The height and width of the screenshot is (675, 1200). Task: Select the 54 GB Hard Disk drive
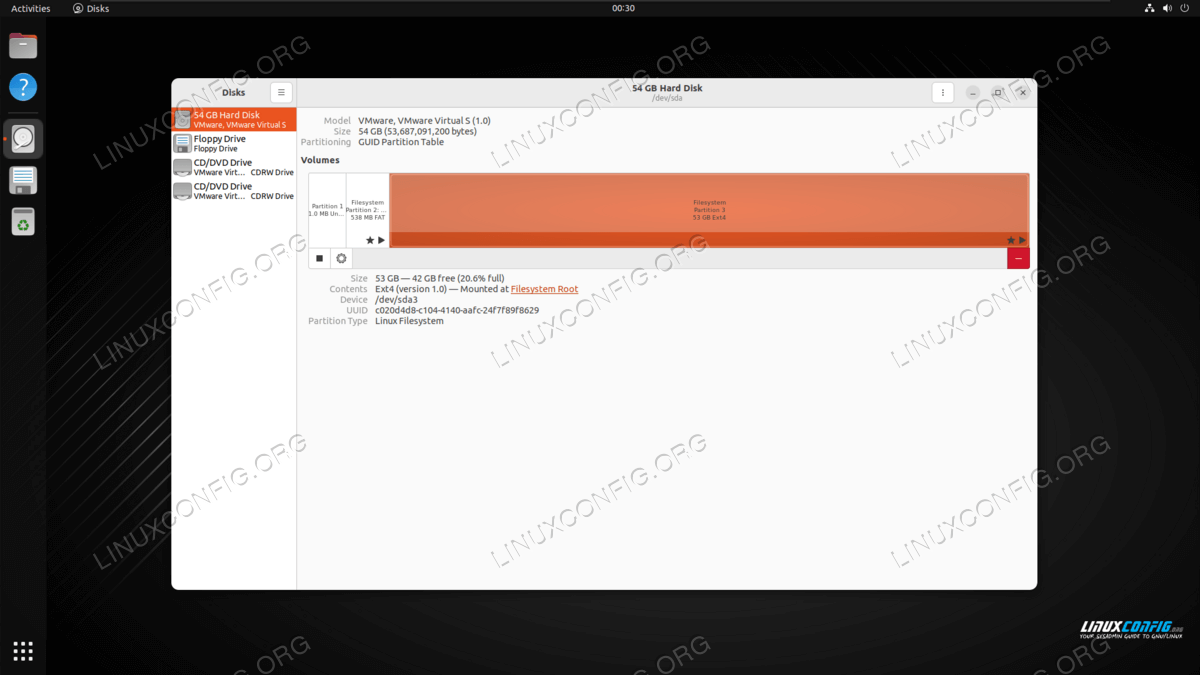pyautogui.click(x=234, y=120)
